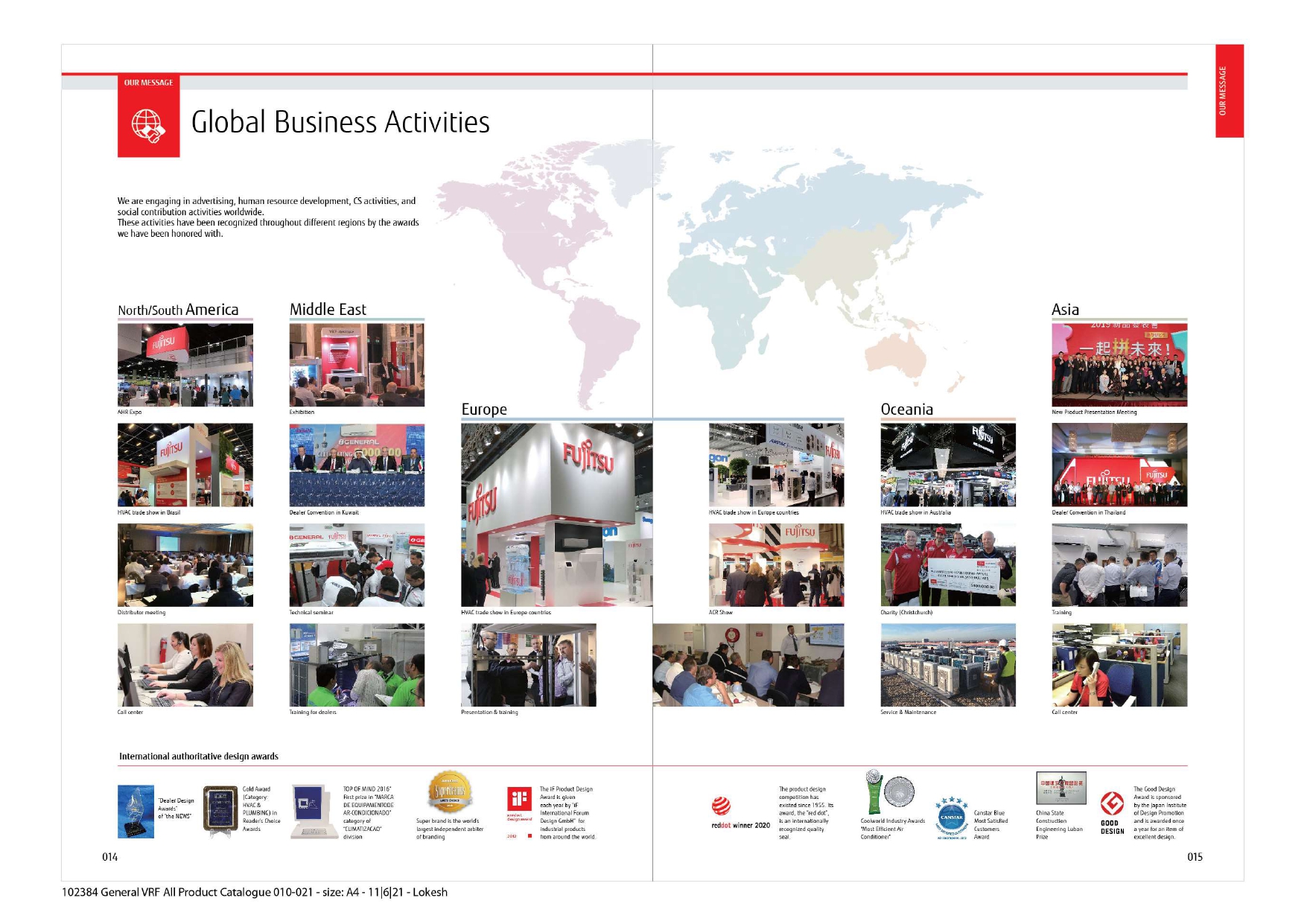Open the Presentation & training photo
Screen dimensions: 1307x924
[529, 665]
